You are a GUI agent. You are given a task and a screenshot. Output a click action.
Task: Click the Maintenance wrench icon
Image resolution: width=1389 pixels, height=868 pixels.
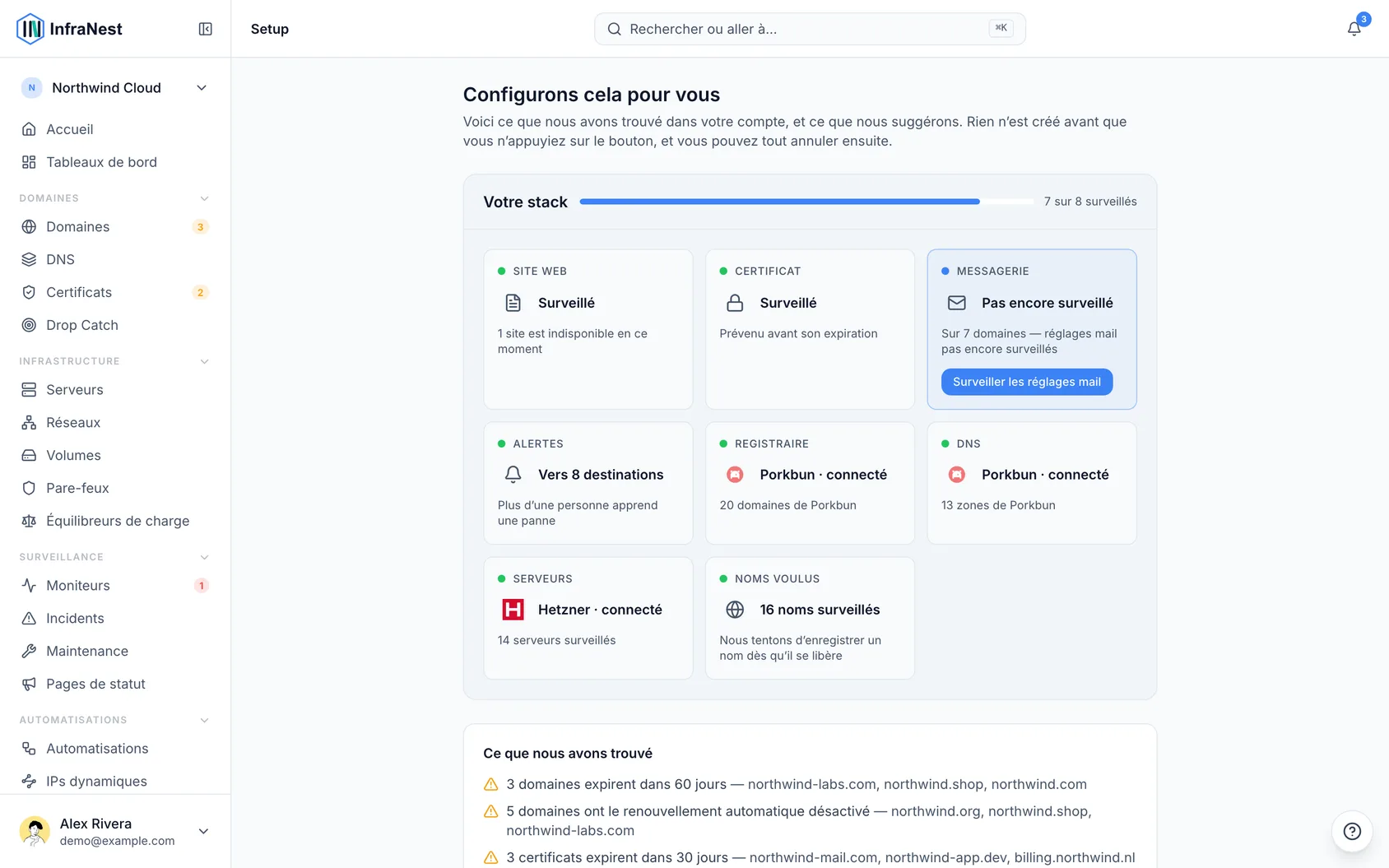[29, 651]
